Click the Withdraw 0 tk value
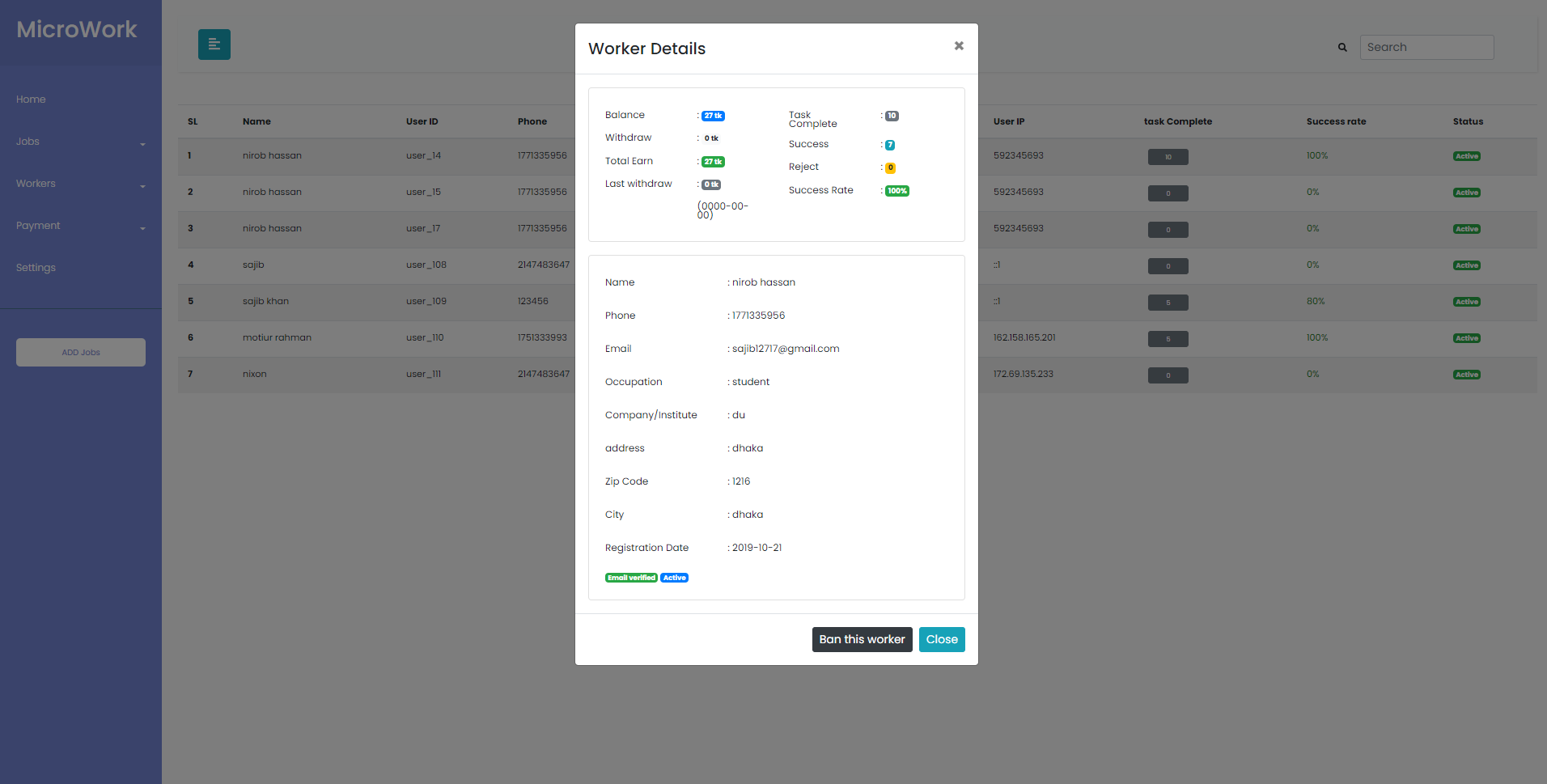This screenshot has width=1547, height=784. tap(711, 138)
